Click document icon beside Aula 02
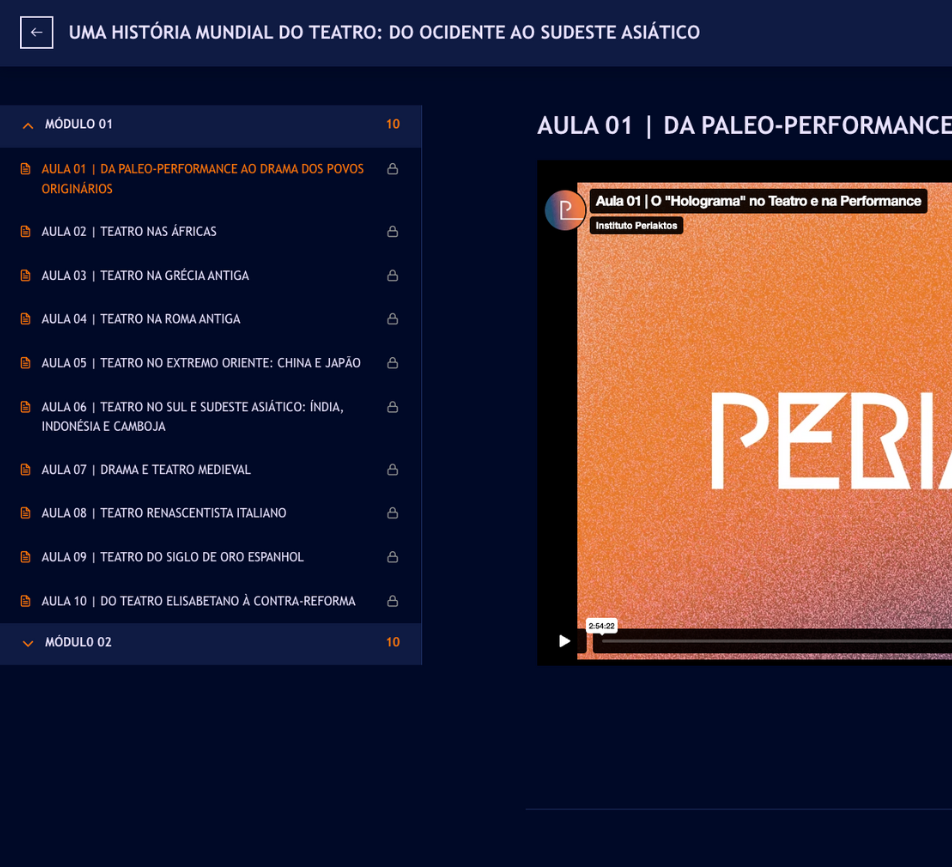 26,231
